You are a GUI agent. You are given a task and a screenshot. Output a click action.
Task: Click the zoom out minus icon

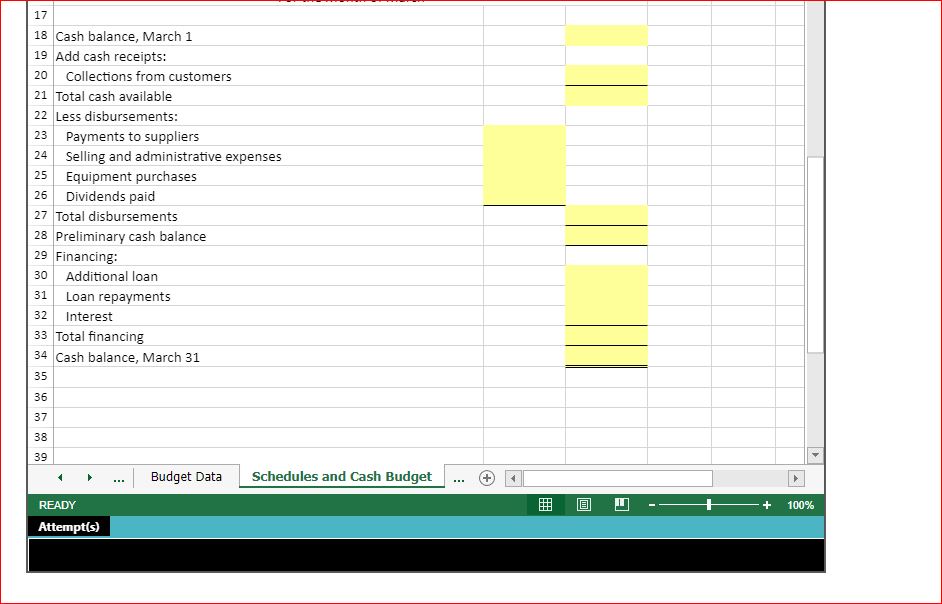(x=651, y=505)
